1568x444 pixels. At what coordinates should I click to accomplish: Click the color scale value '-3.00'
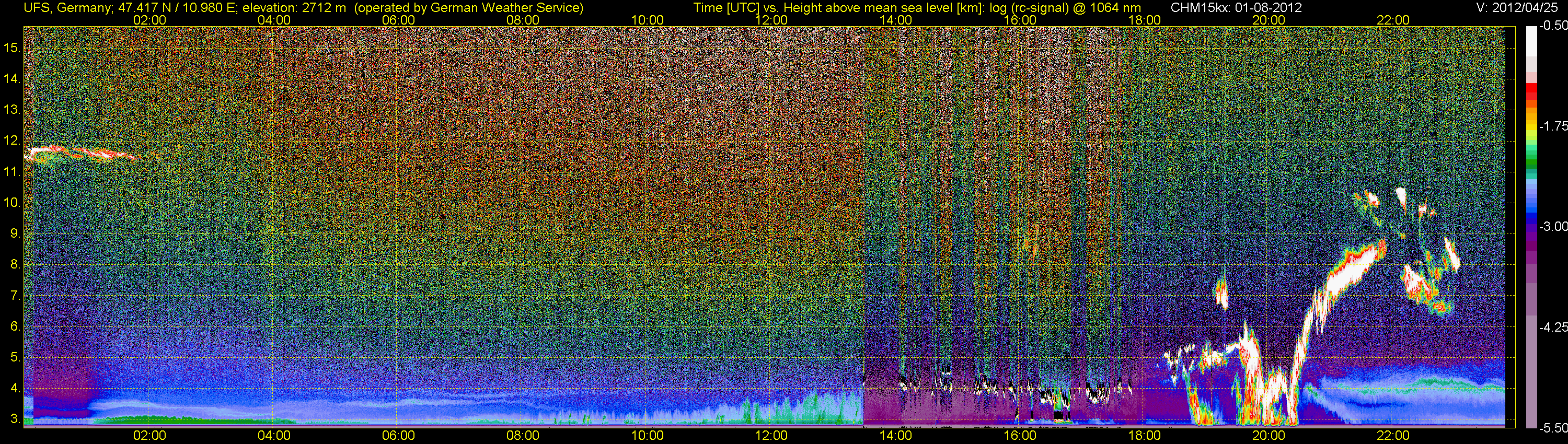[x=1553, y=226]
